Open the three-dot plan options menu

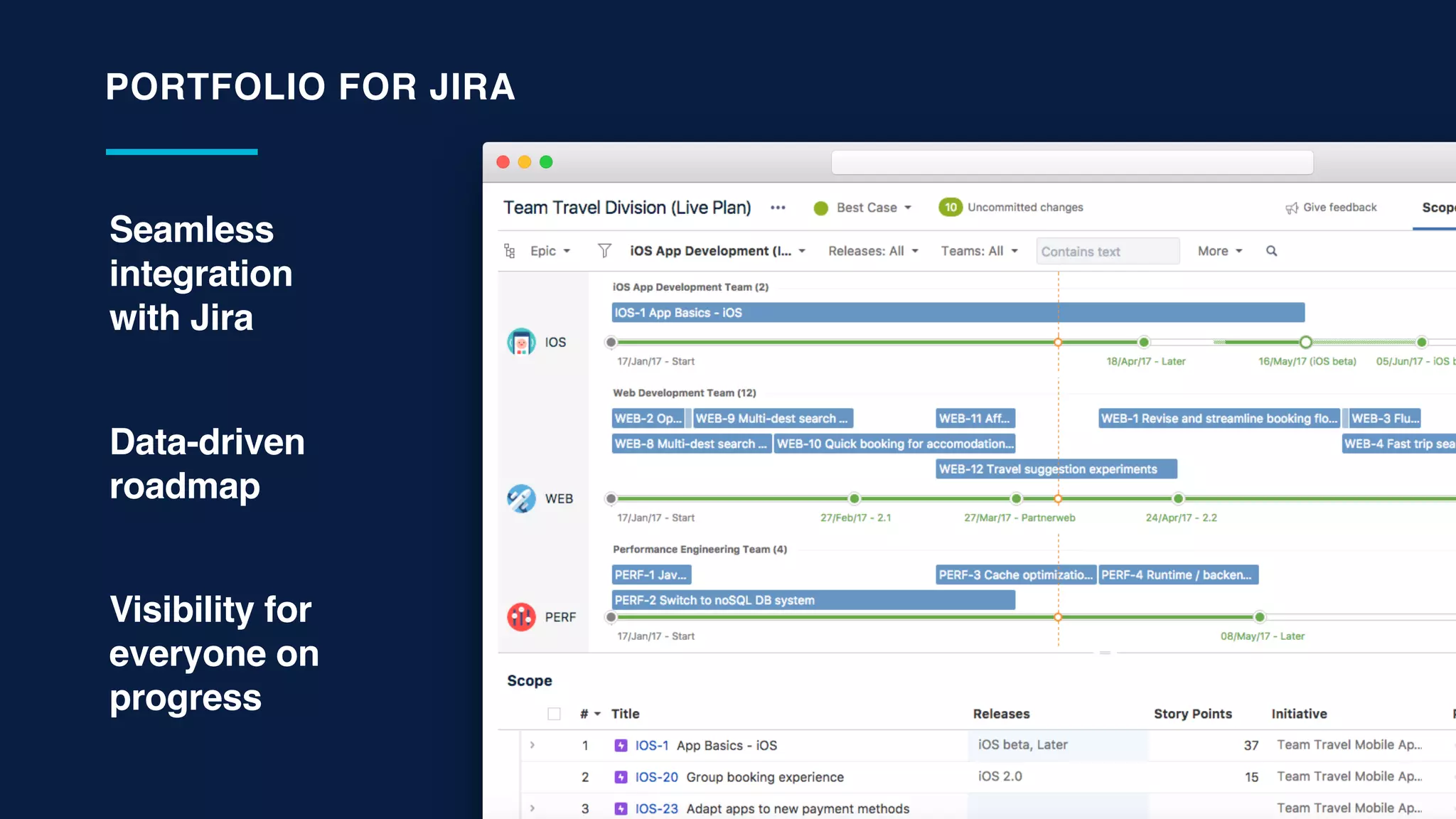coord(778,208)
